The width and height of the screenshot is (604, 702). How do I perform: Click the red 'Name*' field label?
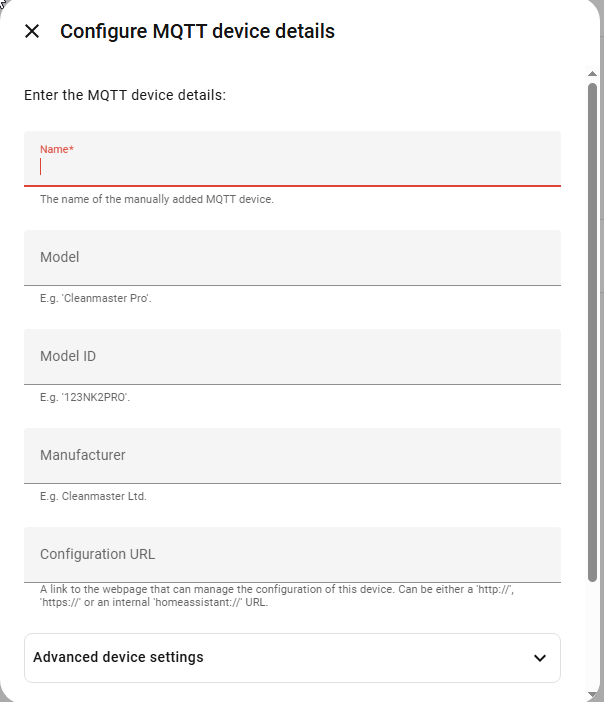tap(57, 149)
